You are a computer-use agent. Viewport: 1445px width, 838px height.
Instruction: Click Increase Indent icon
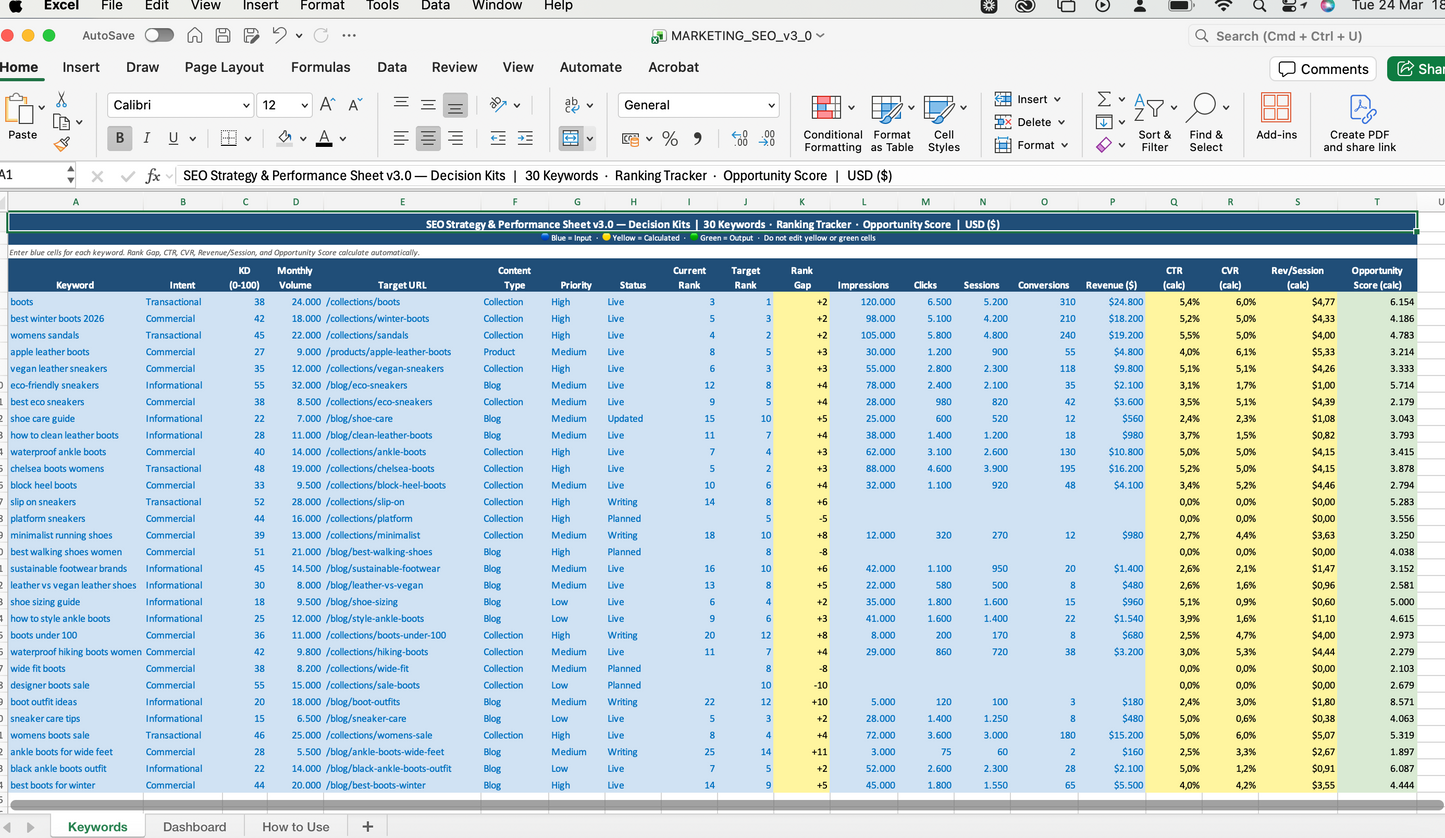pyautogui.click(x=525, y=138)
